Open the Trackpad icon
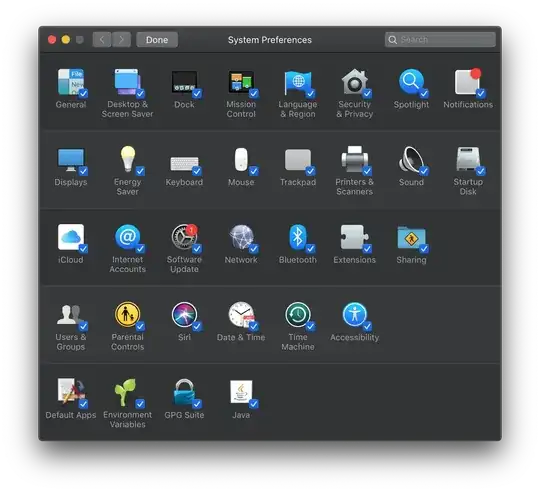The image size is (540, 492). (x=298, y=159)
